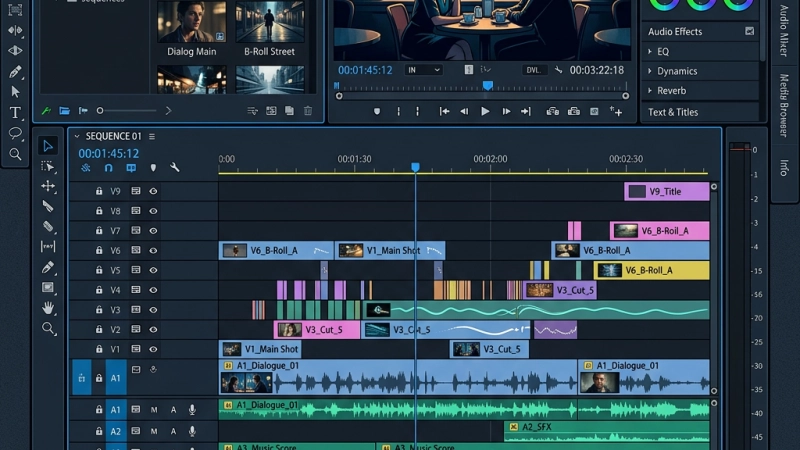The width and height of the screenshot is (800, 450).
Task: Open the SEQUENCE 01 panel menu
Action: [152, 136]
